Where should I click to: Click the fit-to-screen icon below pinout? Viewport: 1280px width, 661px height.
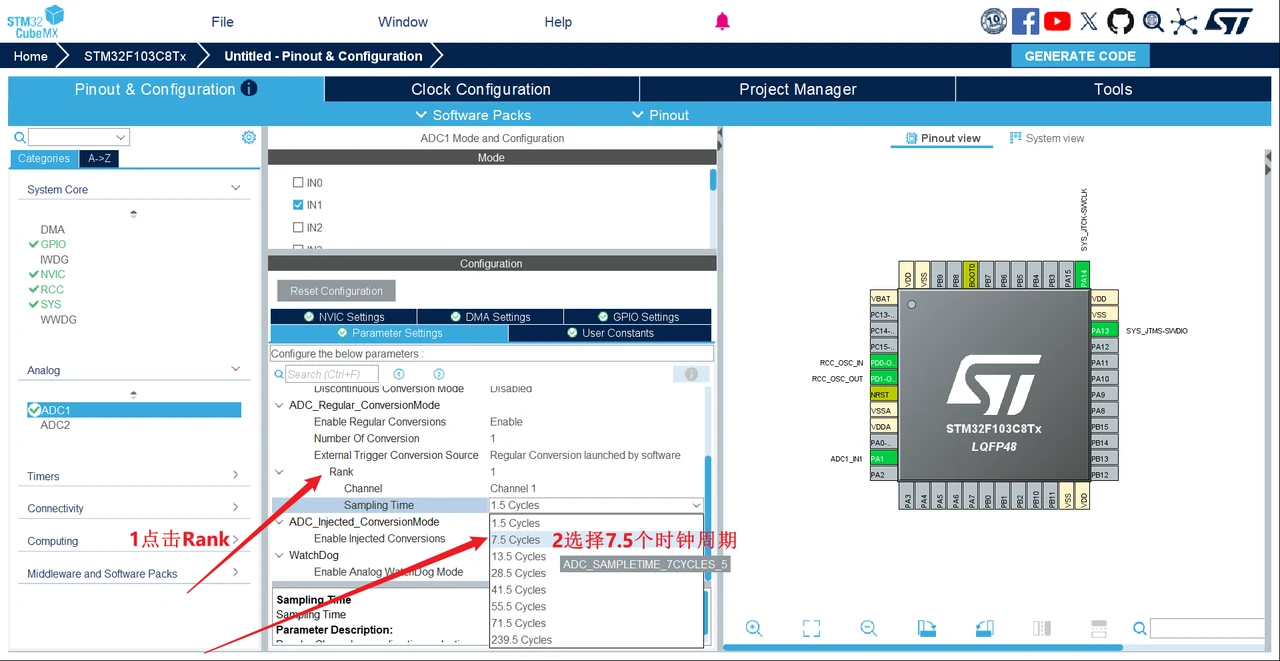tap(811, 628)
